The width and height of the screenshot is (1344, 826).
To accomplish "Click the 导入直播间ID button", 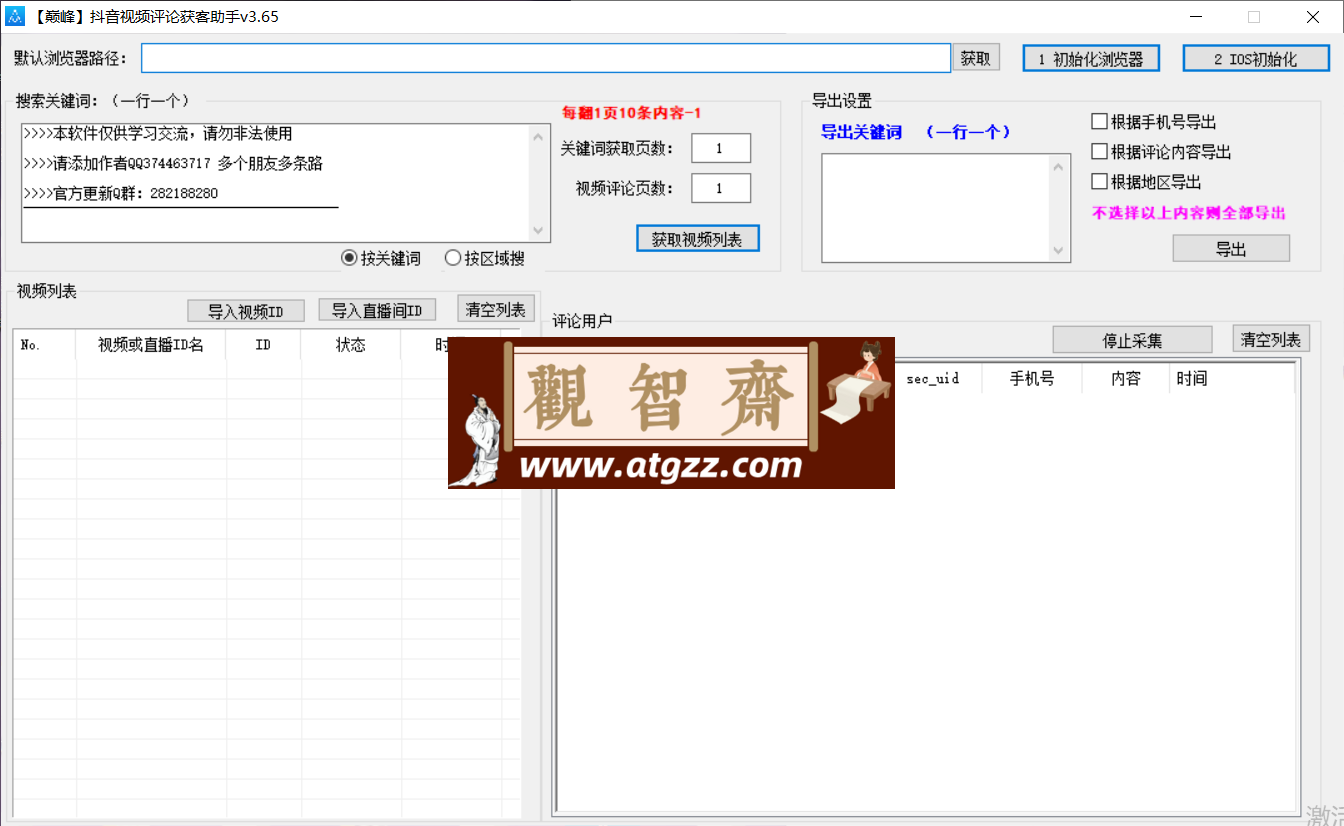I will click(377, 310).
